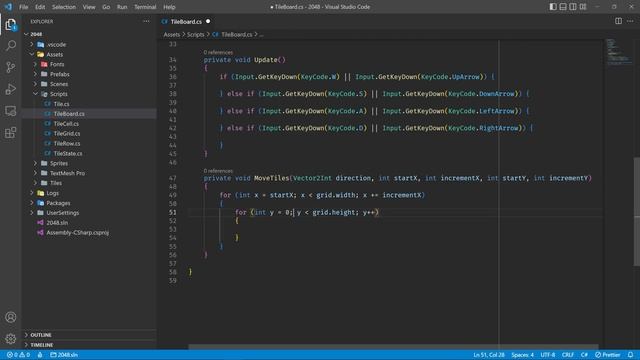Click Assets in the breadcrumb path

coord(171,35)
